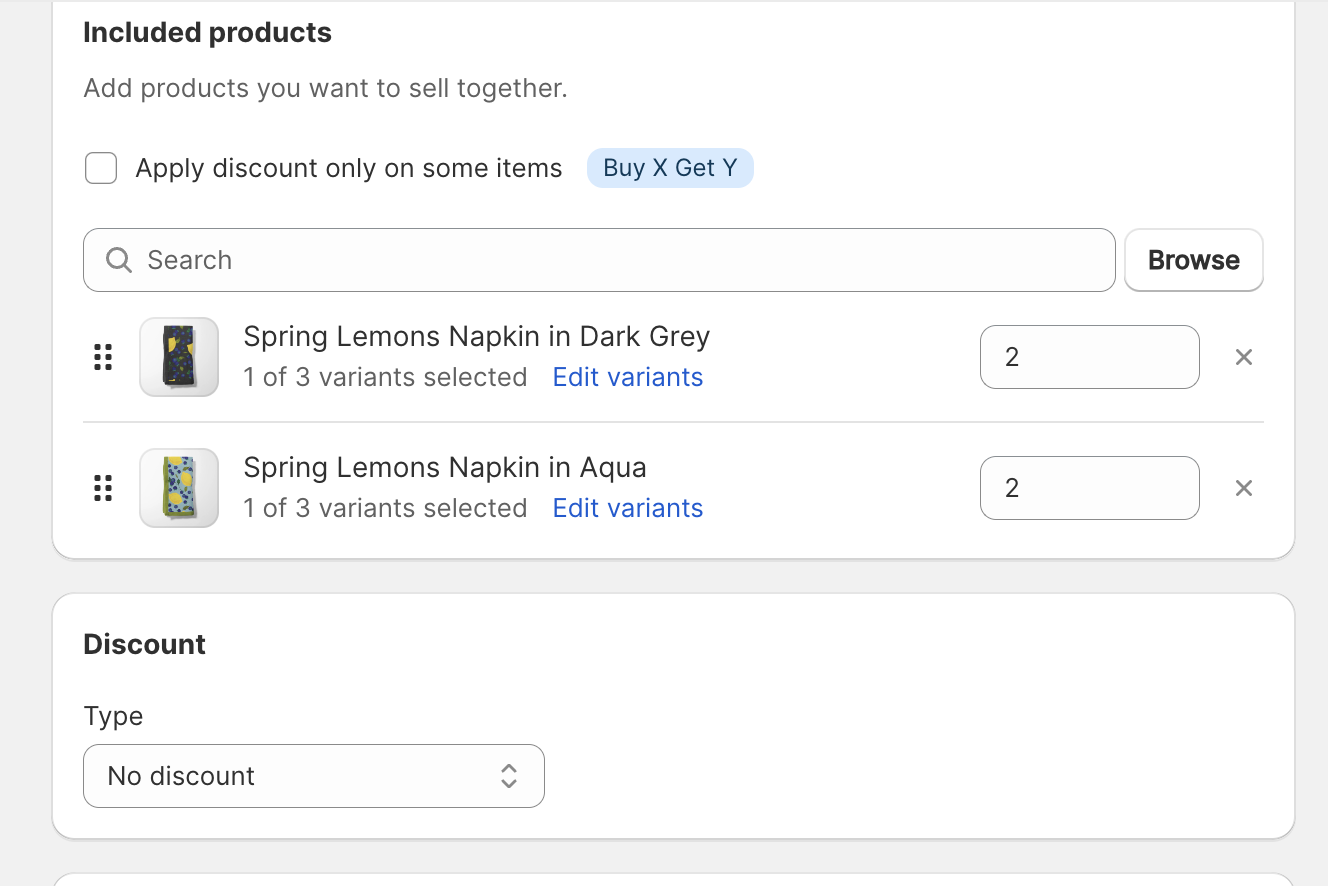
Task: Click the quantity field for Aqua napkin
Action: pyautogui.click(x=1089, y=488)
